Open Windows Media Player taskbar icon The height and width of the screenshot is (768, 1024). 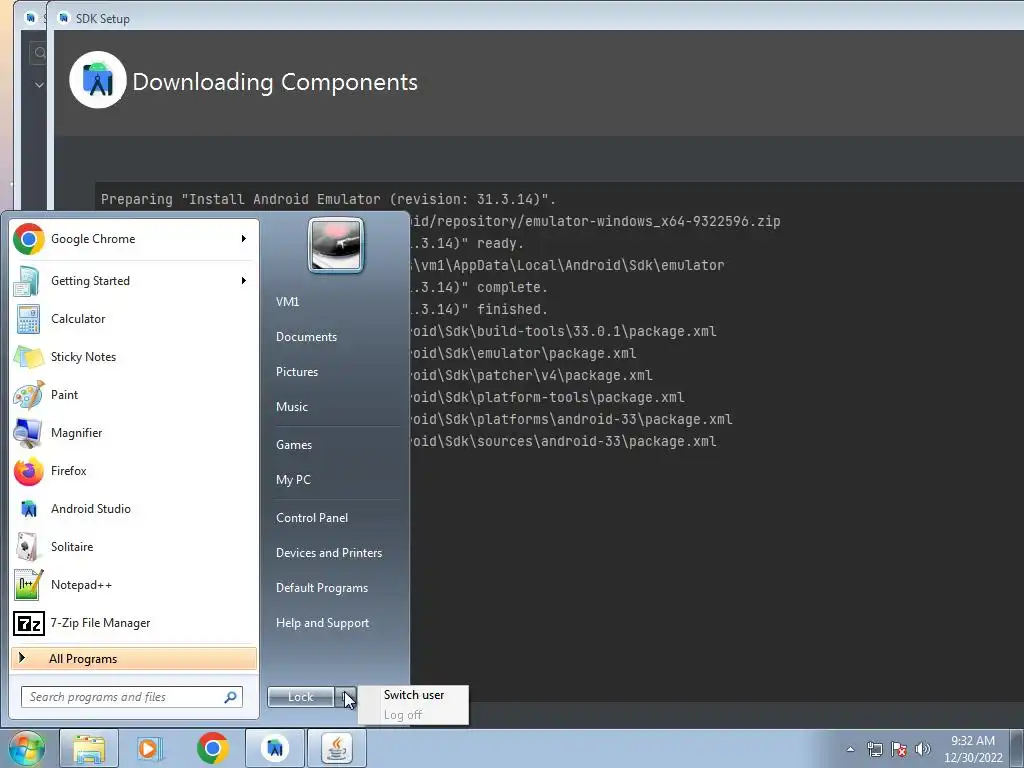click(149, 748)
